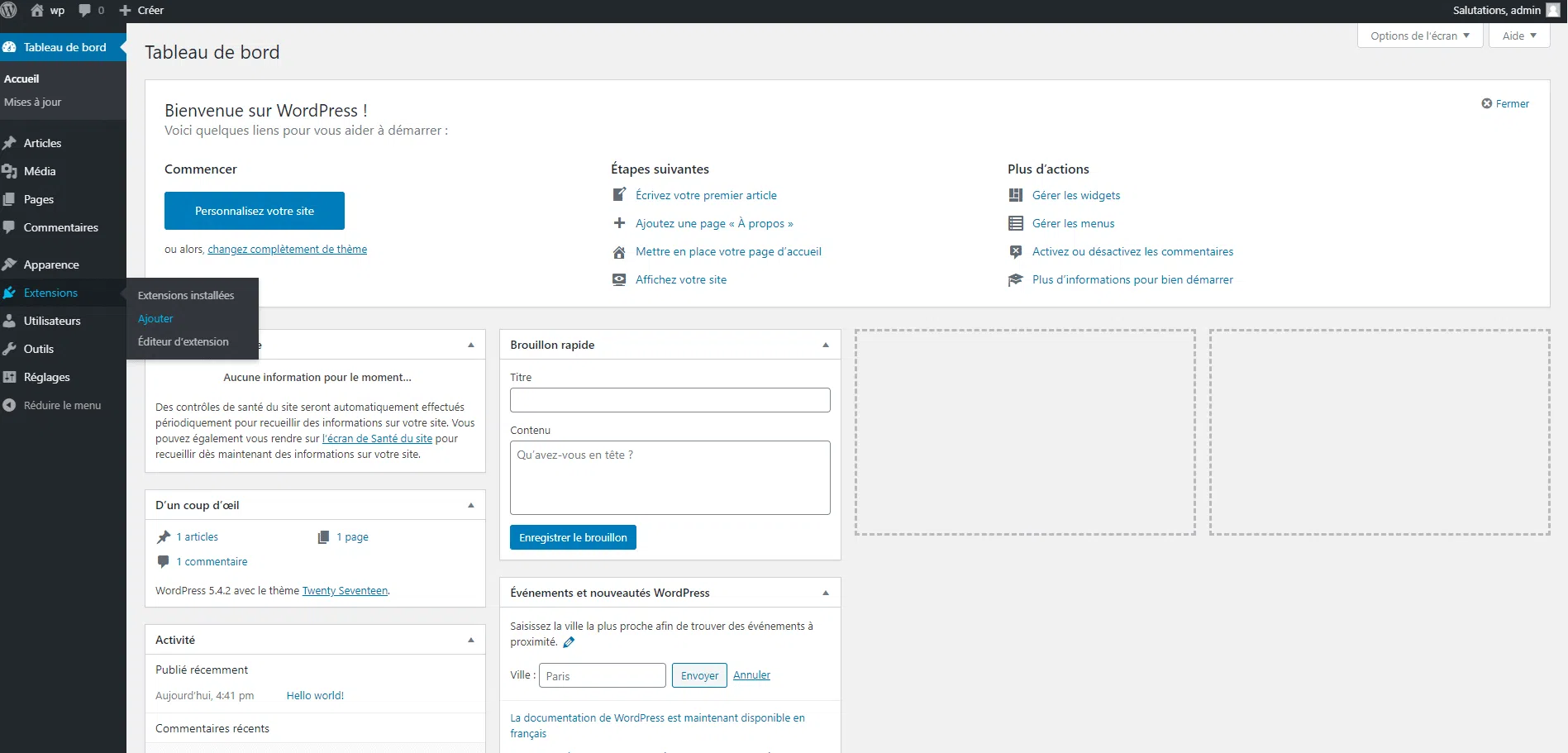Click the screen icon beside Affichez votre site

(x=619, y=279)
